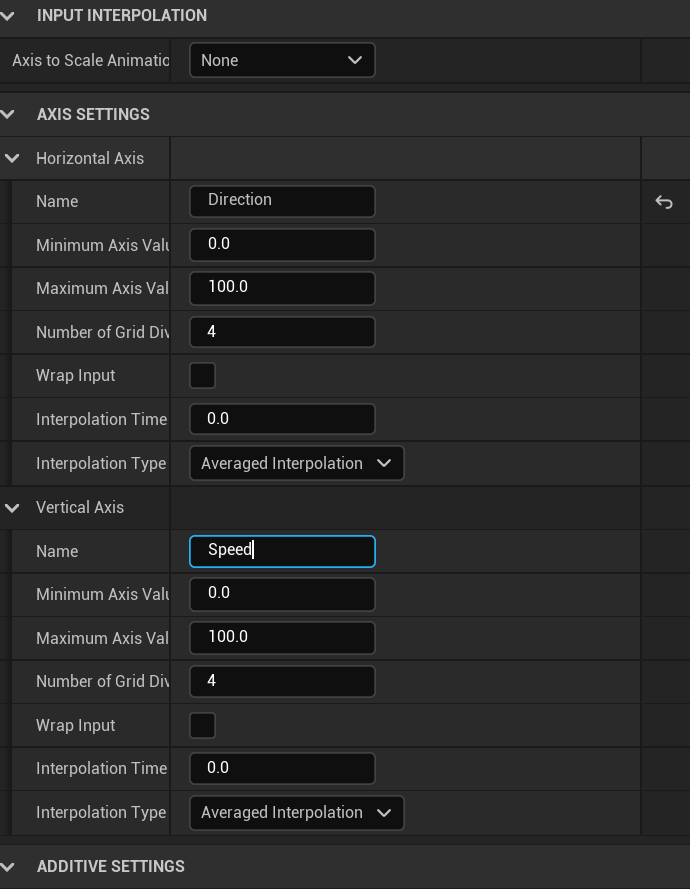This screenshot has height=889, width=690.
Task: Click Horizontal Number of Grid Divisions field
Action: pos(282,332)
